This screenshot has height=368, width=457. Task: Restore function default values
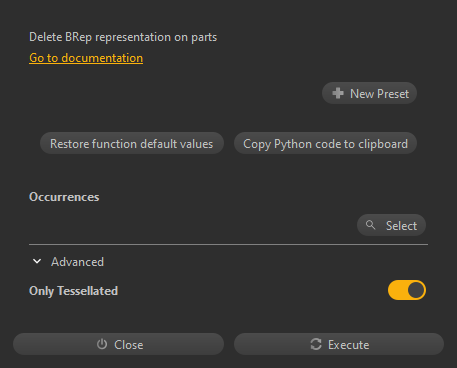coord(132,143)
